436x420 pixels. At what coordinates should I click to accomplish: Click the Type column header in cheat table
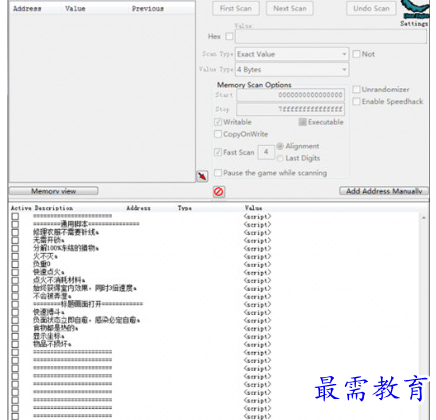(185, 208)
